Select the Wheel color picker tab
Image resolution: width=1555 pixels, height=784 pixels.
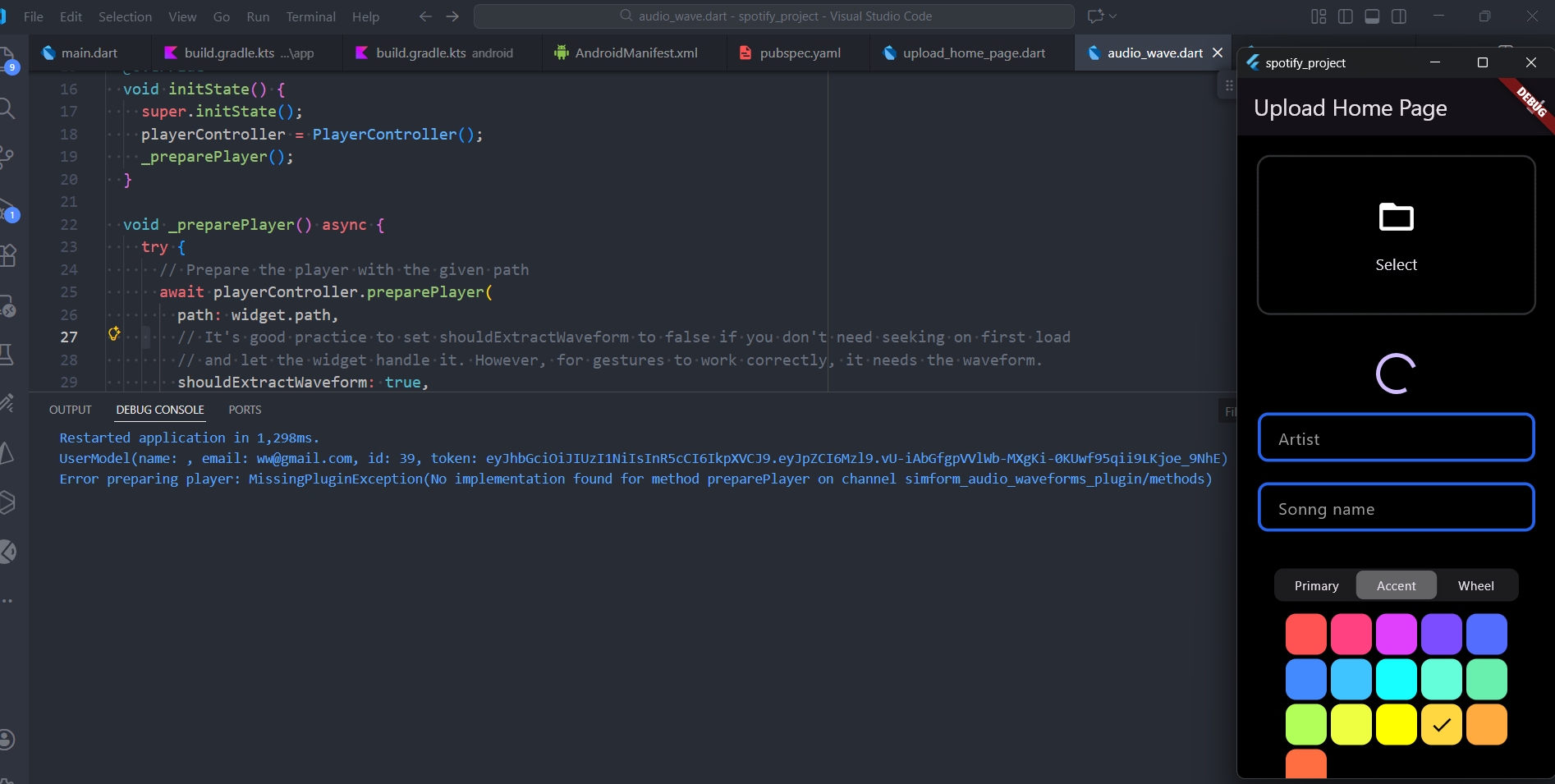1475,585
